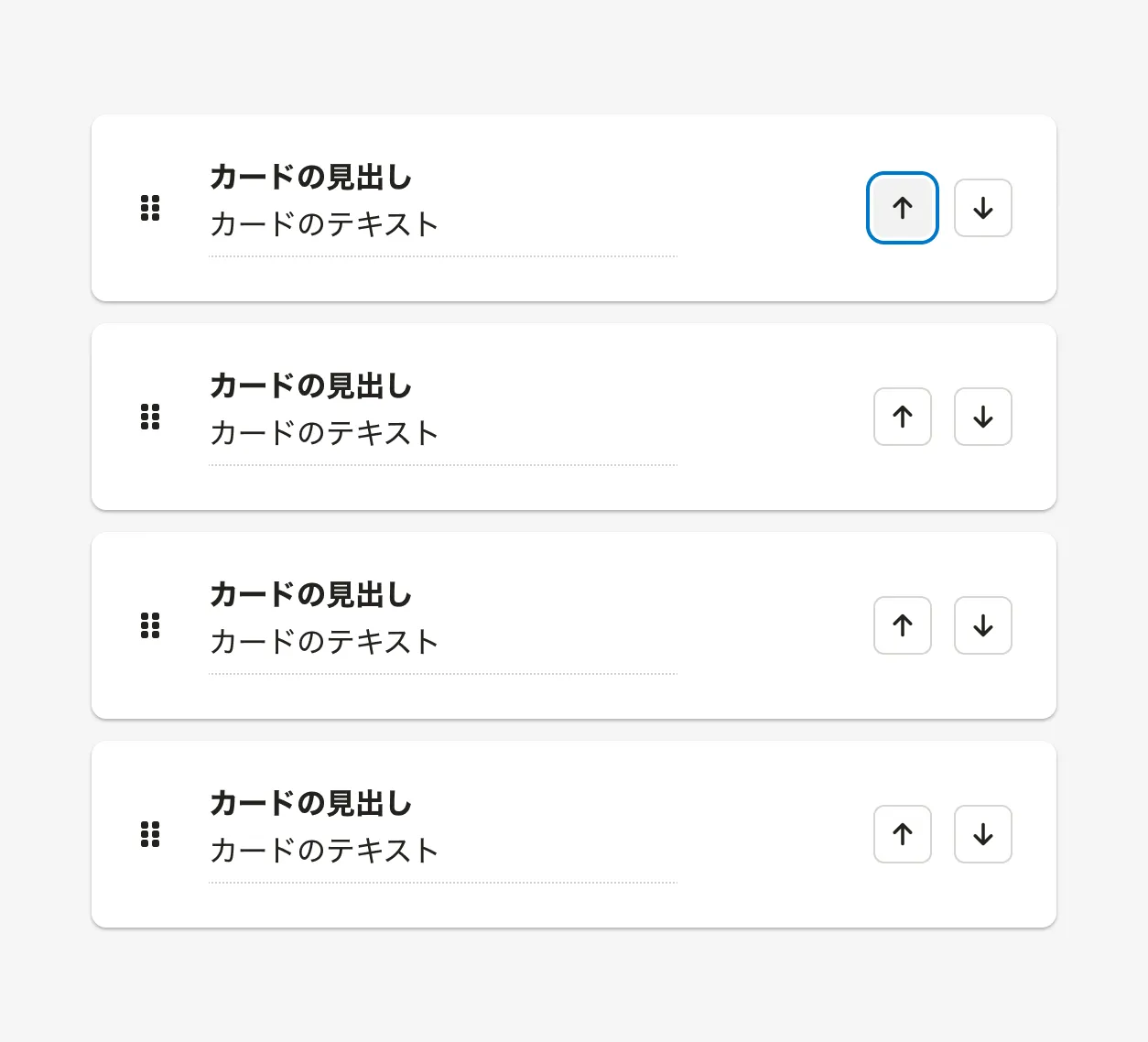Select the second card's text カードのテキスト
The width and height of the screenshot is (1148, 1042).
[324, 433]
